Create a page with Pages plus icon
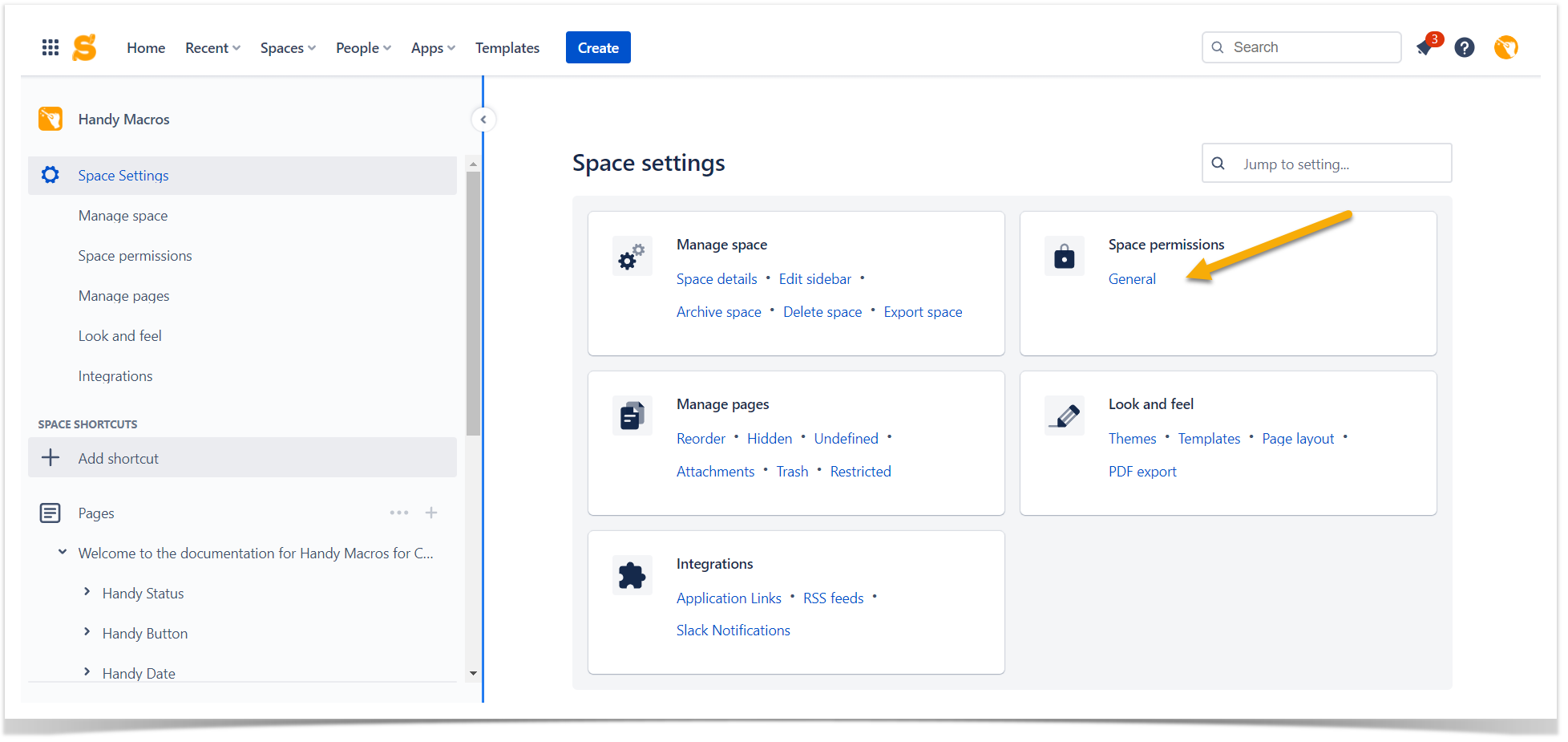This screenshot has width=1568, height=742. (x=431, y=513)
